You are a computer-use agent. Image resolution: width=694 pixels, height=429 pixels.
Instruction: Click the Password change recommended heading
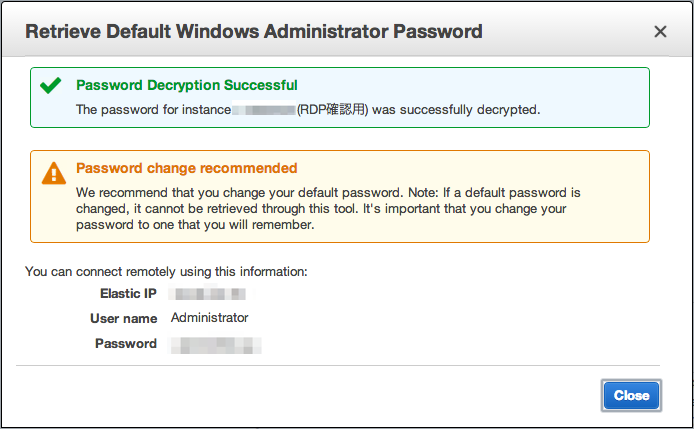tap(186, 168)
